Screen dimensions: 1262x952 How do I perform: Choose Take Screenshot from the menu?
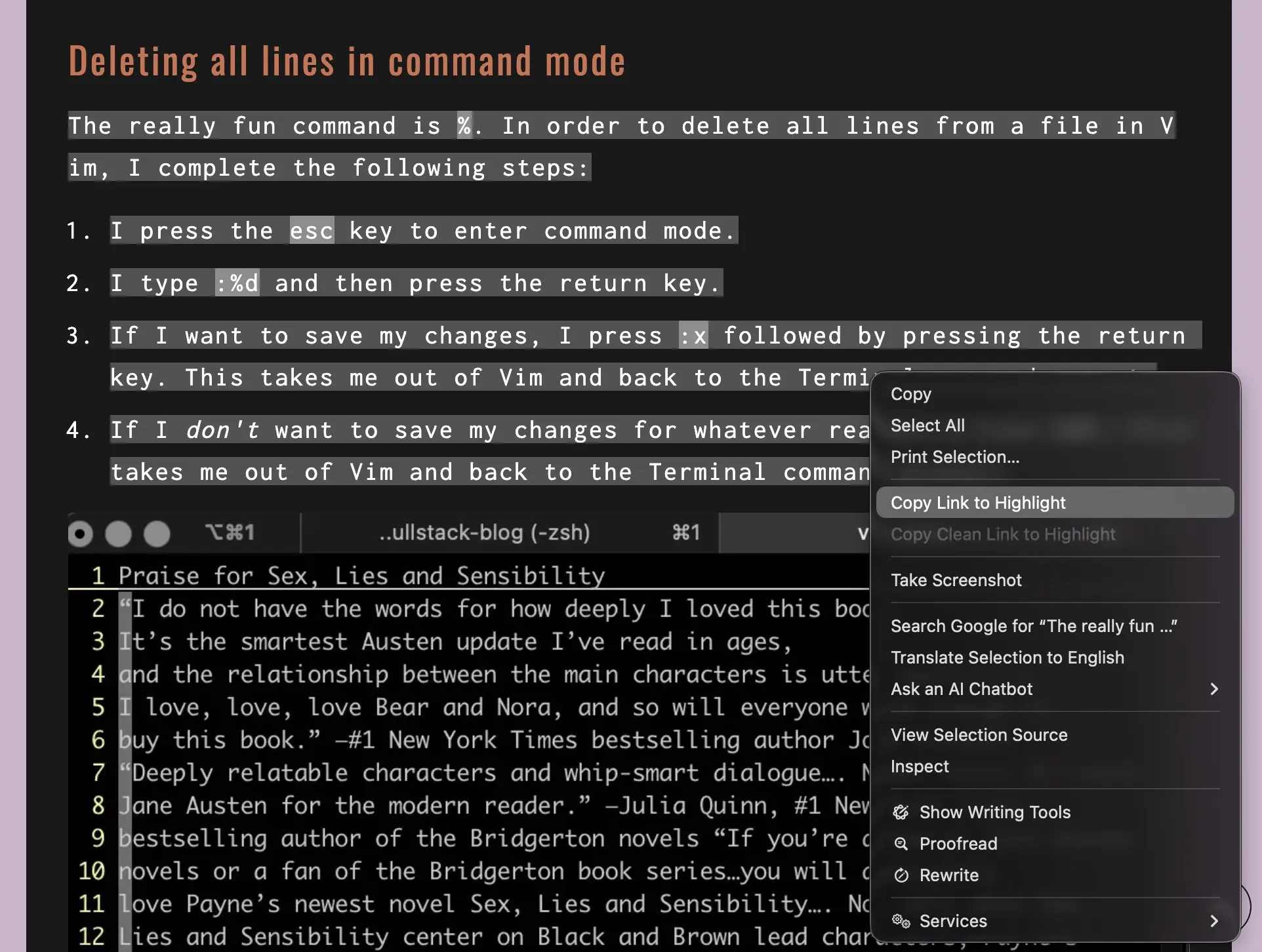click(1055, 580)
